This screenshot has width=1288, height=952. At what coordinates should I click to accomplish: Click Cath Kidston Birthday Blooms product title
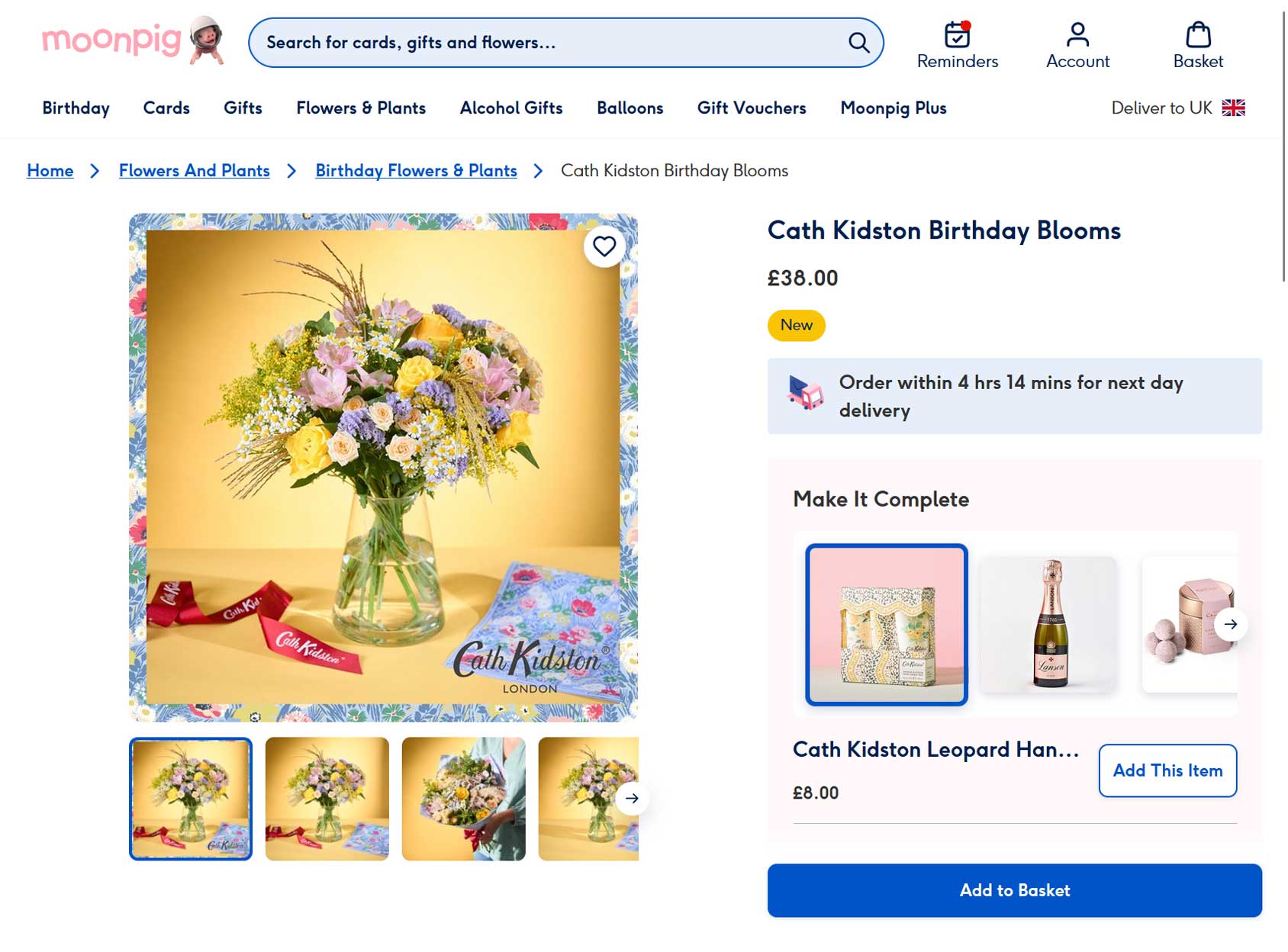(944, 230)
